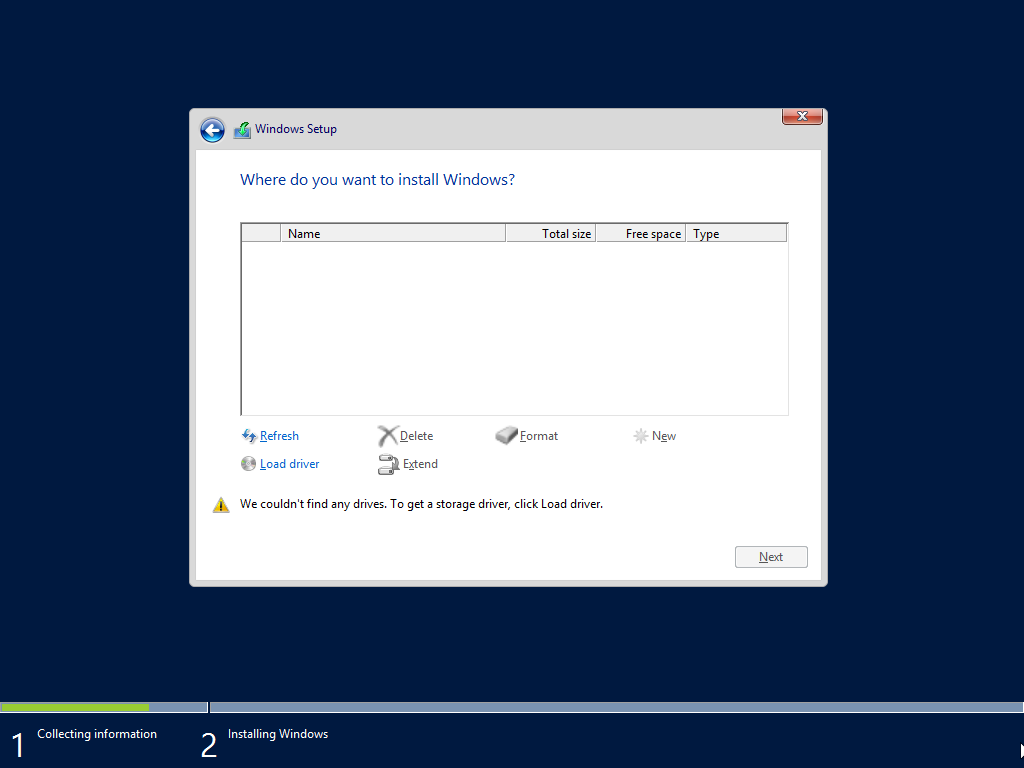The width and height of the screenshot is (1024, 768).
Task: Click the Delete text option
Action: pyautogui.click(x=416, y=436)
